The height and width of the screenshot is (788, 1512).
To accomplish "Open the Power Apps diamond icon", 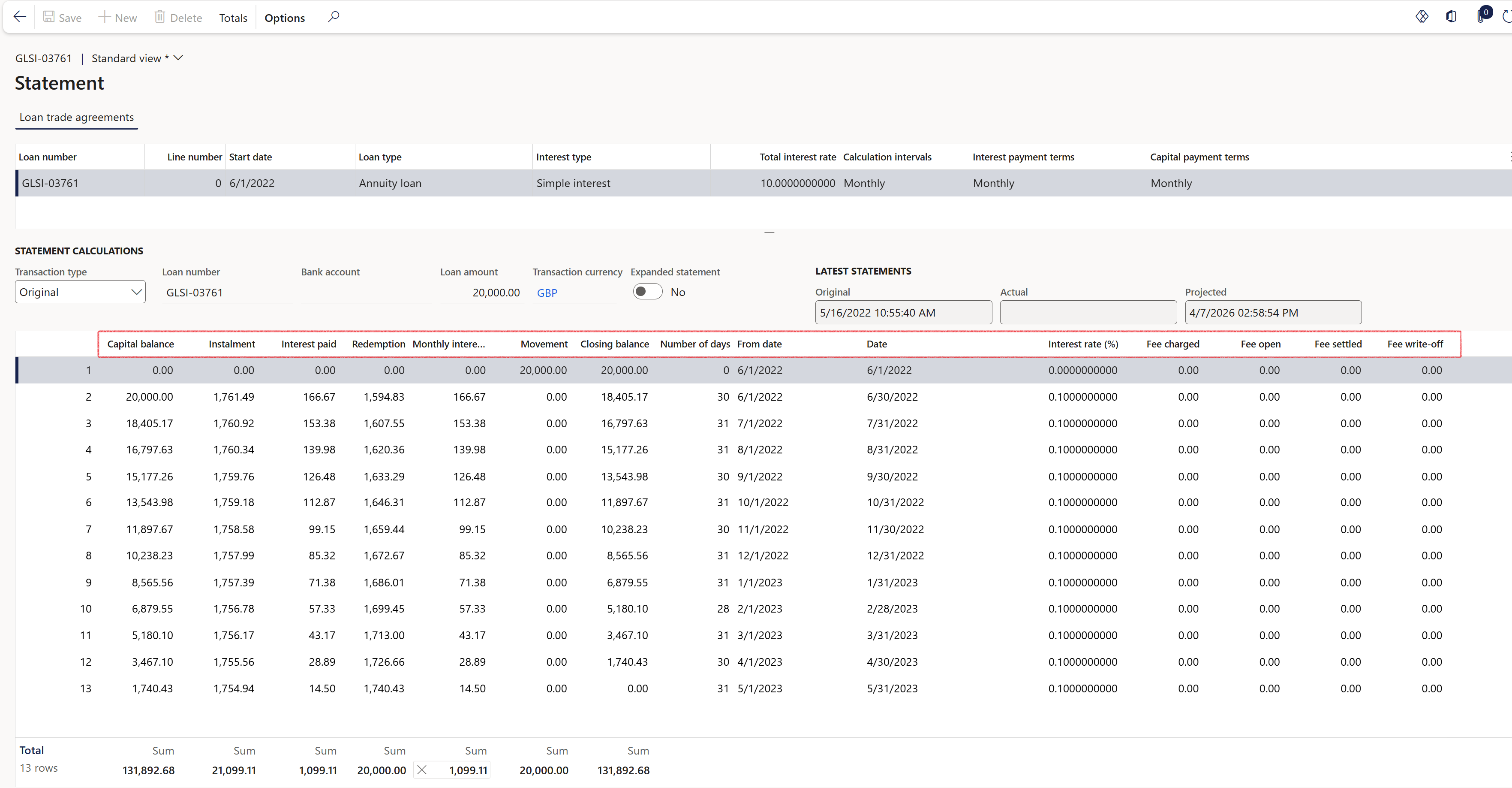I will coord(1422,17).
